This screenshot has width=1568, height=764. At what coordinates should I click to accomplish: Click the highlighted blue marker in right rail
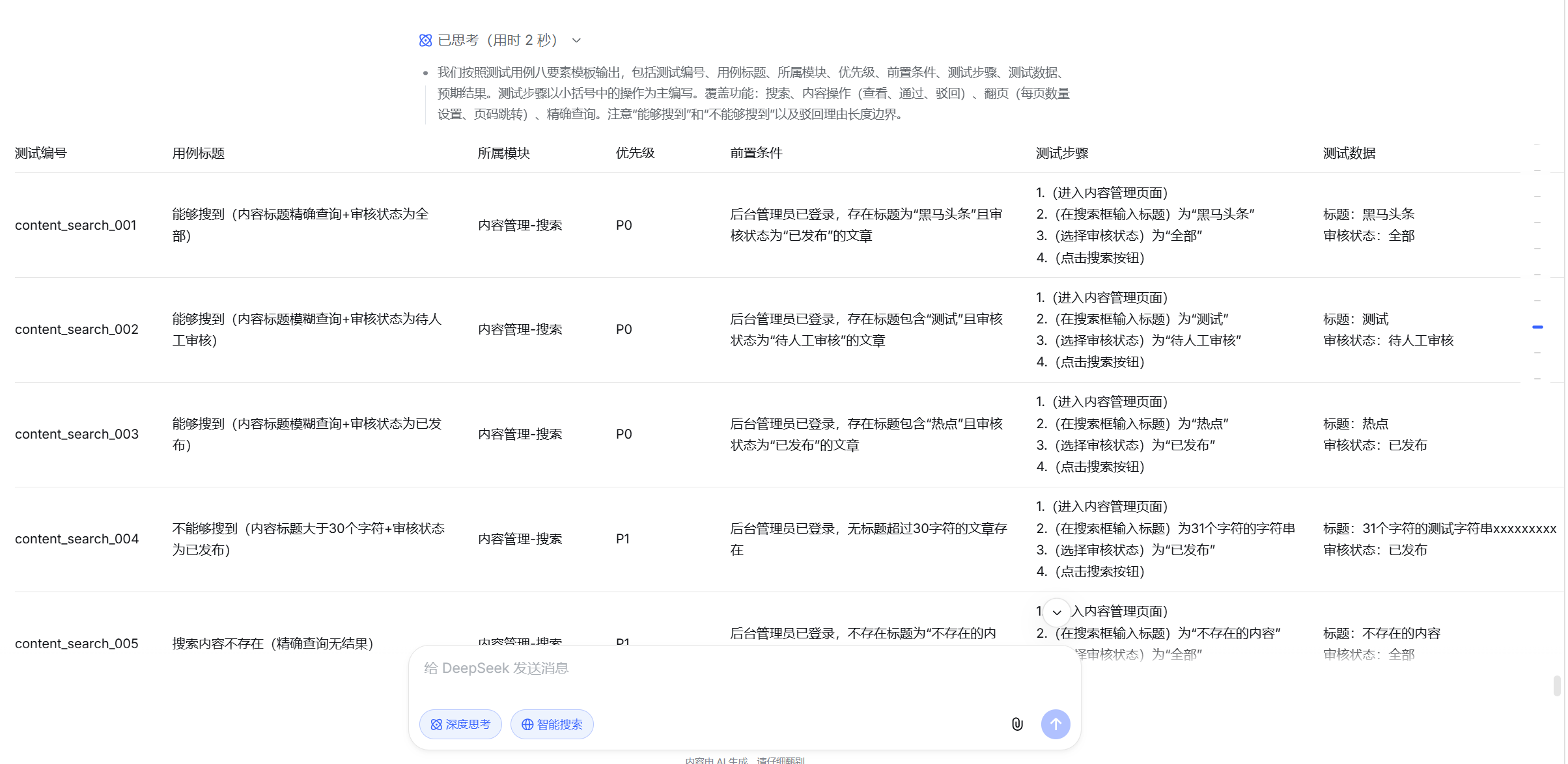(x=1537, y=327)
